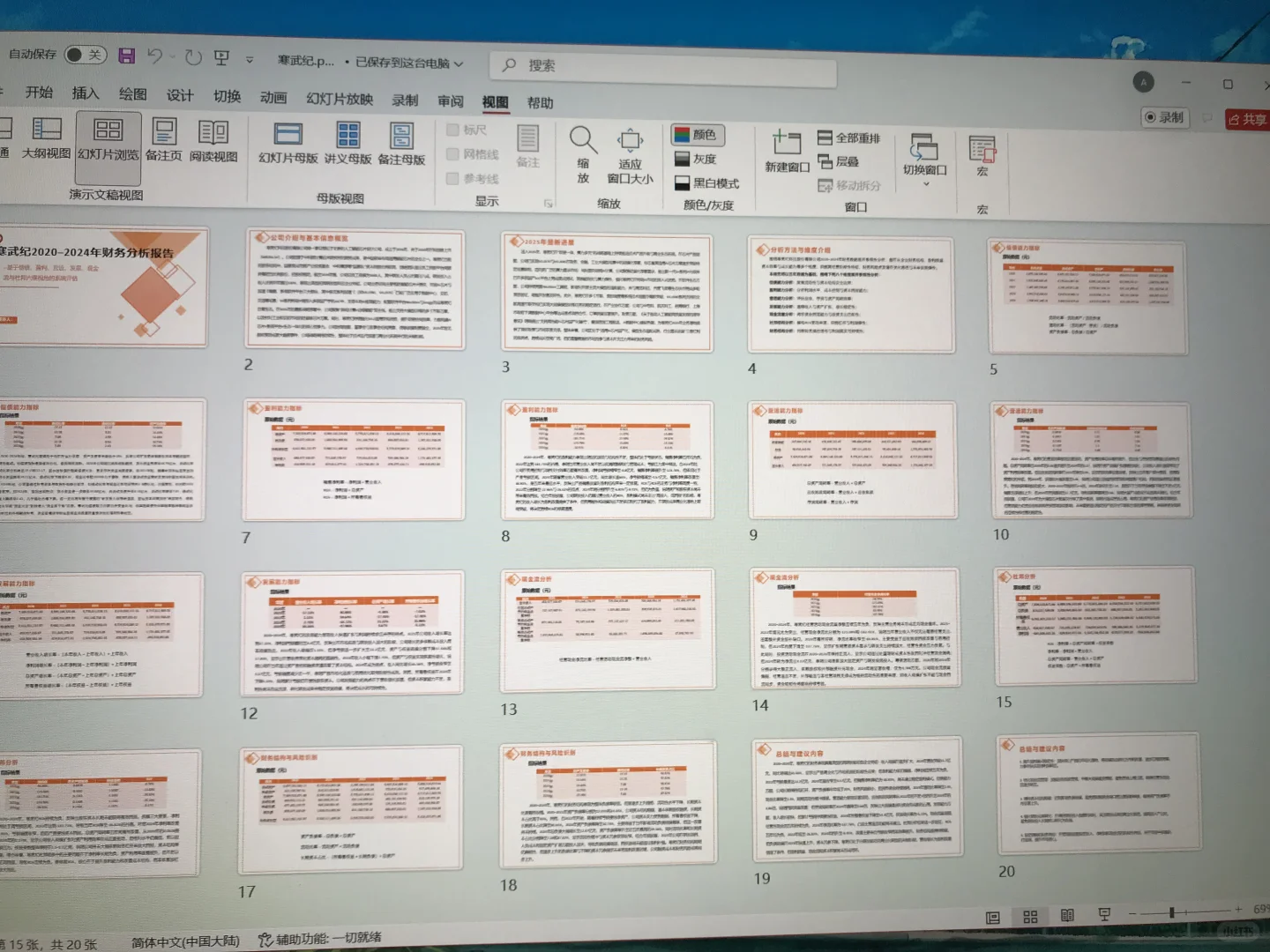Select slide thumbnail number 19
This screenshot has height=952, width=1270.
pos(855,800)
